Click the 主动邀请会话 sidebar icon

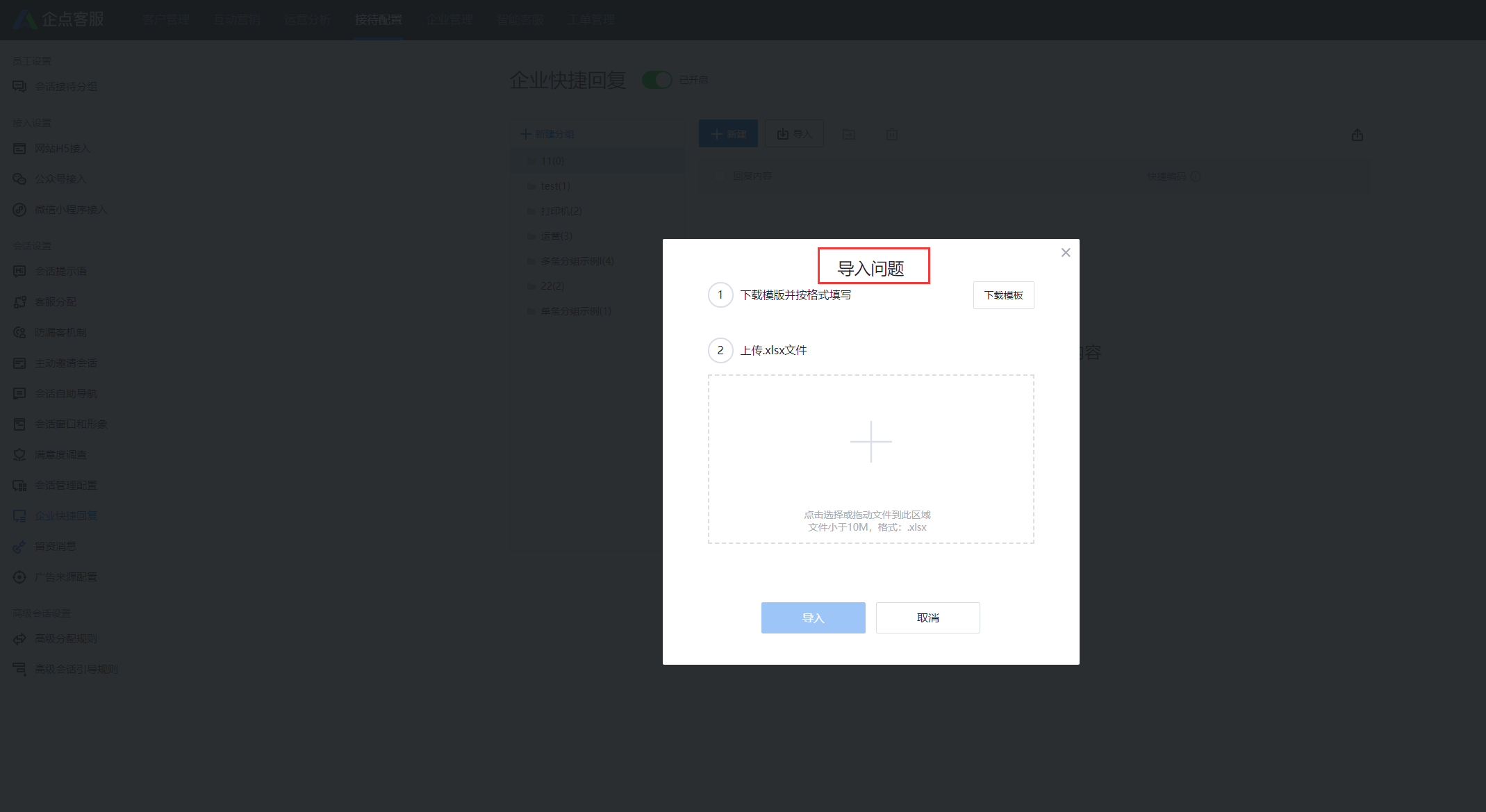pyautogui.click(x=19, y=363)
